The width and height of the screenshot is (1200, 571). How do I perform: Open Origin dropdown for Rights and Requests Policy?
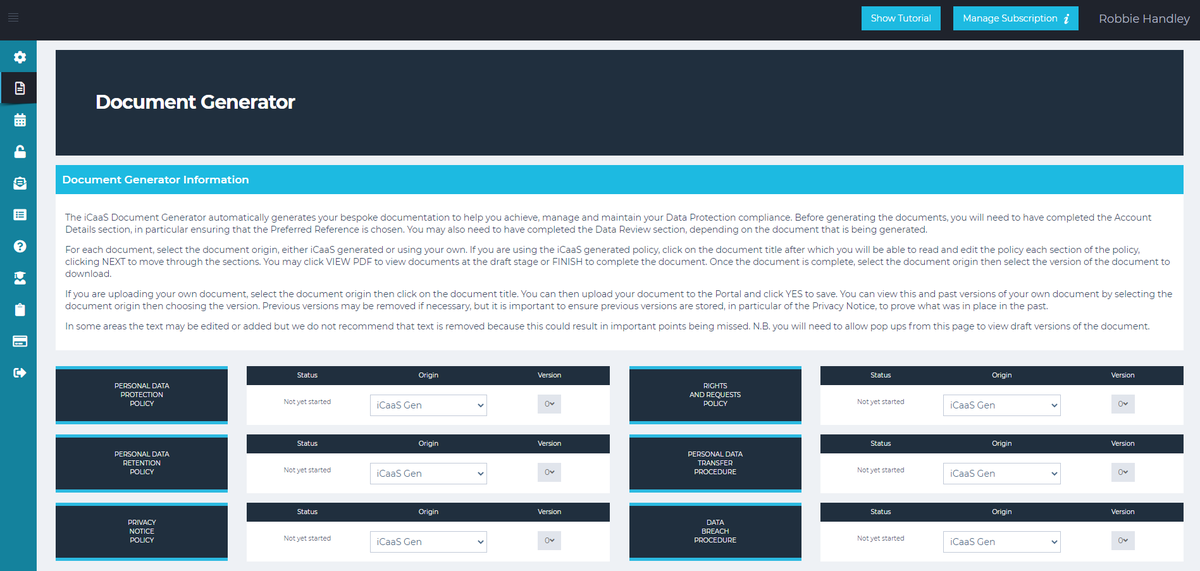1001,405
